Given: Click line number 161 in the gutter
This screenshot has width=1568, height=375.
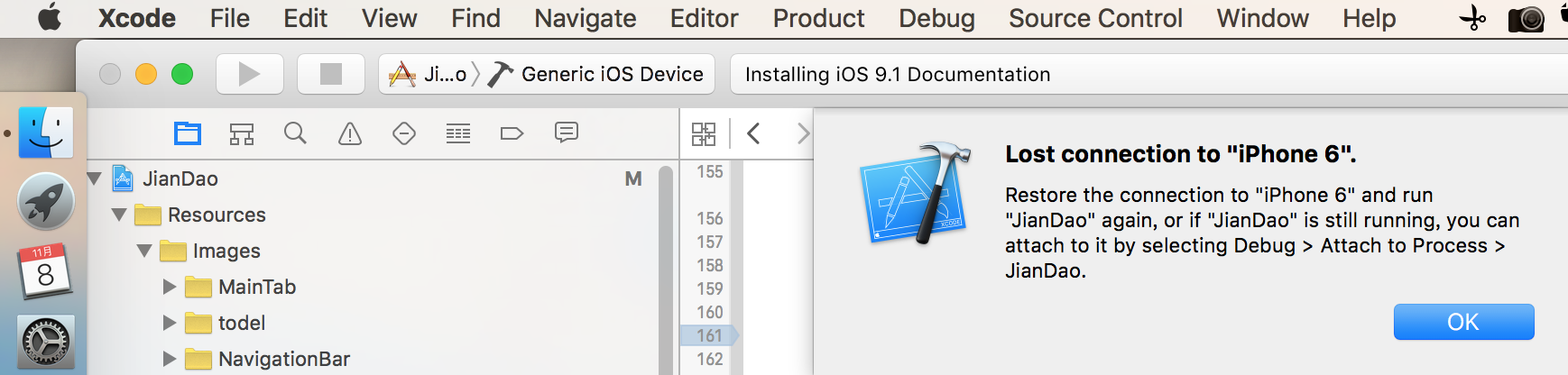Looking at the screenshot, I should coord(710,335).
